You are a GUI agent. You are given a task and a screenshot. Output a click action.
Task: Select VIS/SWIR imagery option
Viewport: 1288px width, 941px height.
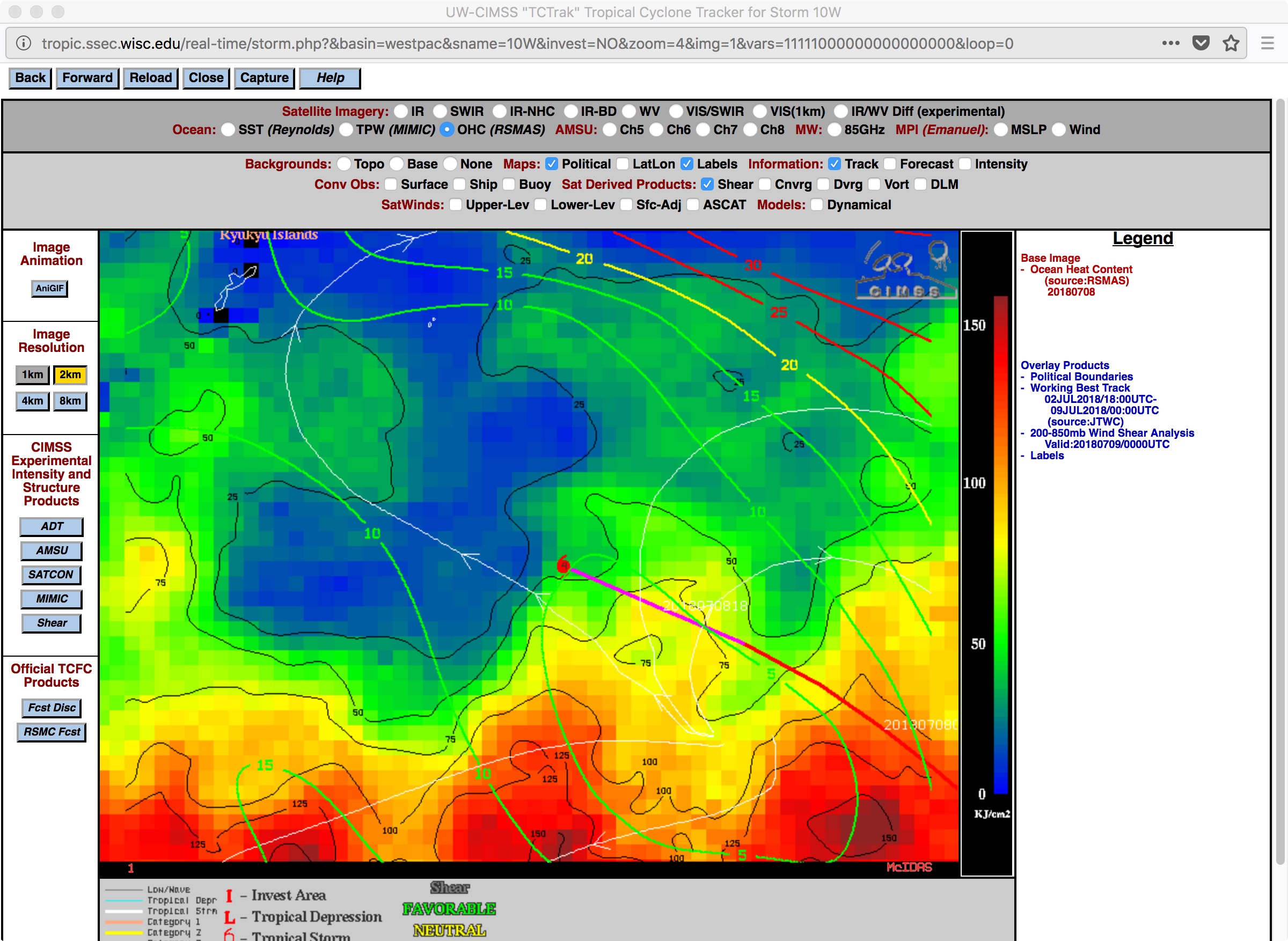tap(676, 111)
